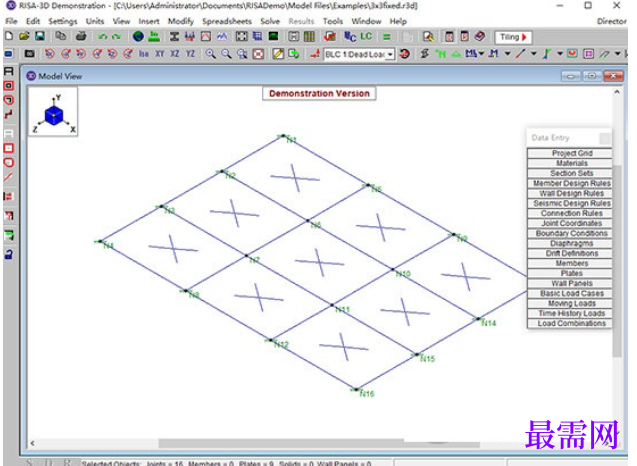Click the camera snapshot icon
Viewport: 637px width, 466px height.
[29, 54]
